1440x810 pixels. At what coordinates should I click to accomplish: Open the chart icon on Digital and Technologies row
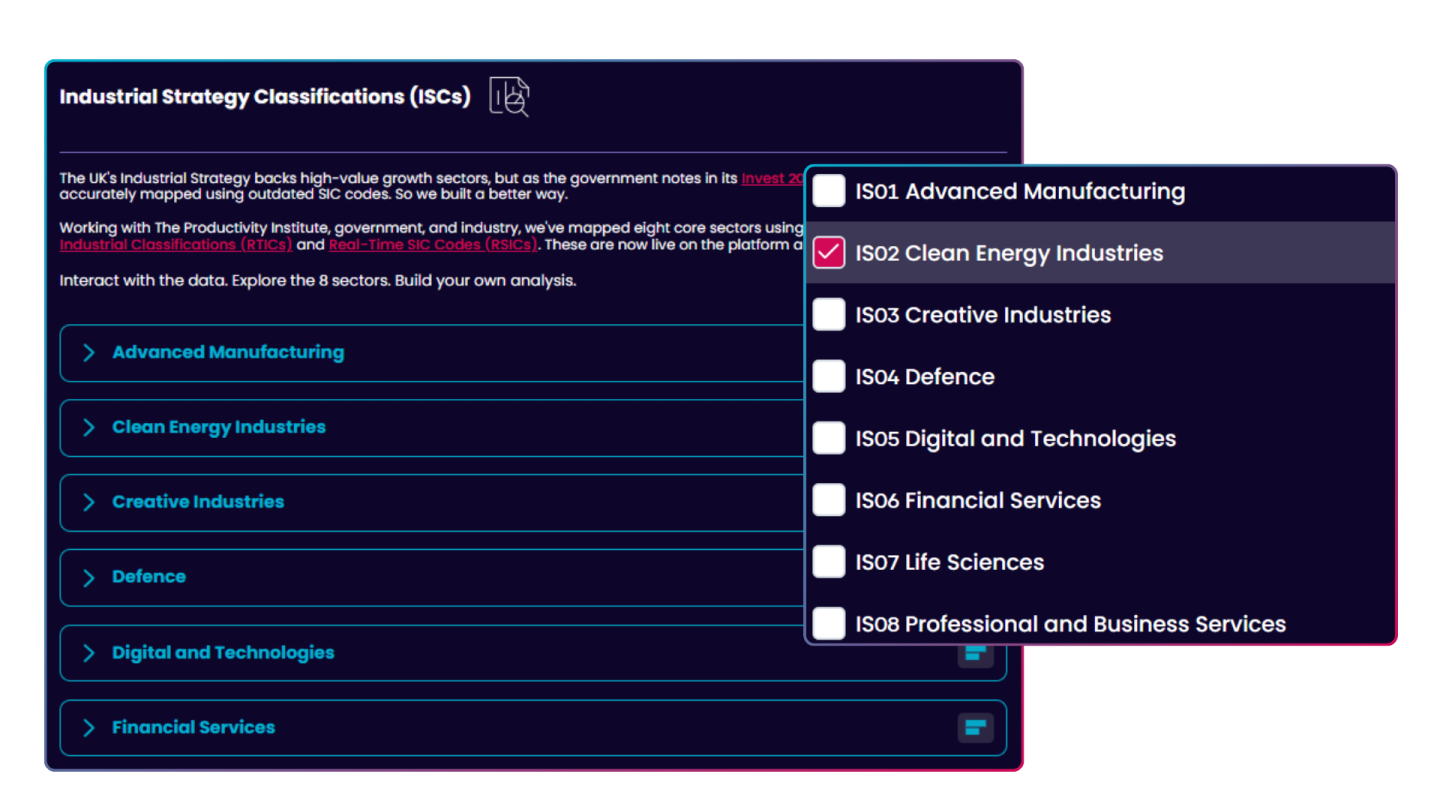click(x=975, y=652)
